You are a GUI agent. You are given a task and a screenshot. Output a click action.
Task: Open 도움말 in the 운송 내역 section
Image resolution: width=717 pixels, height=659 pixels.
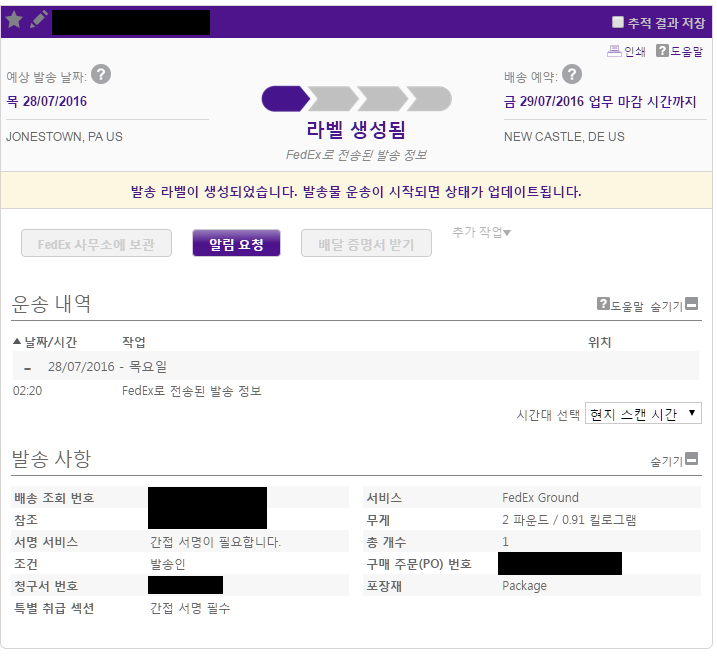pyautogui.click(x=620, y=305)
